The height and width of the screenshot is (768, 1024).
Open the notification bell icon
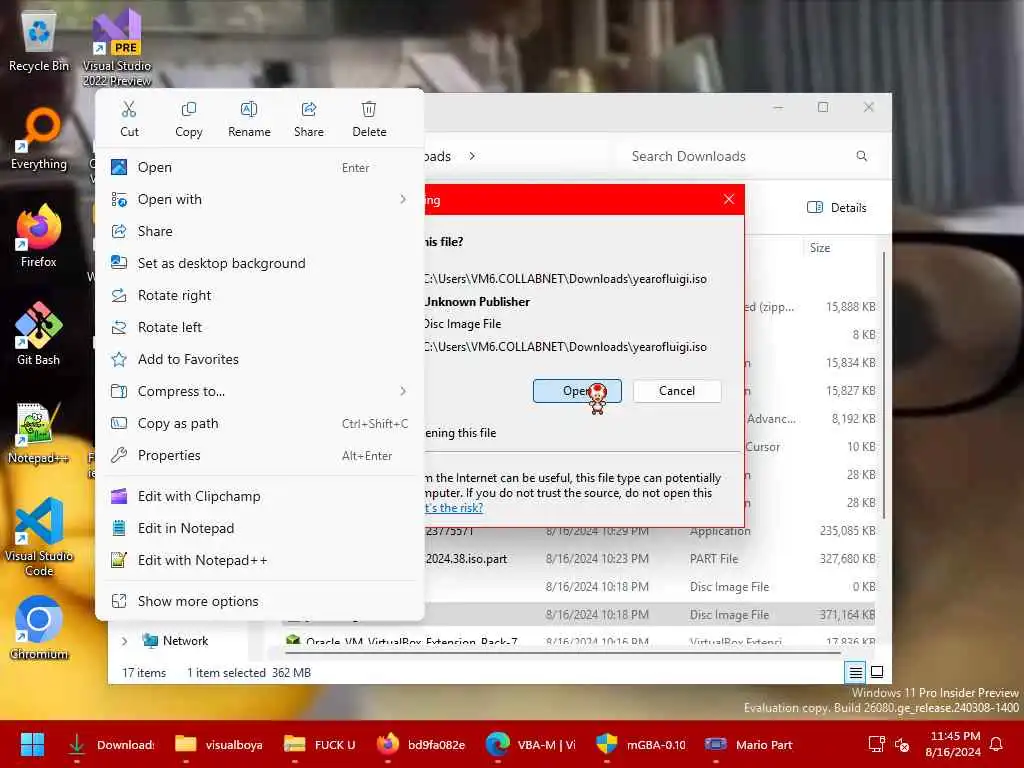(x=997, y=744)
